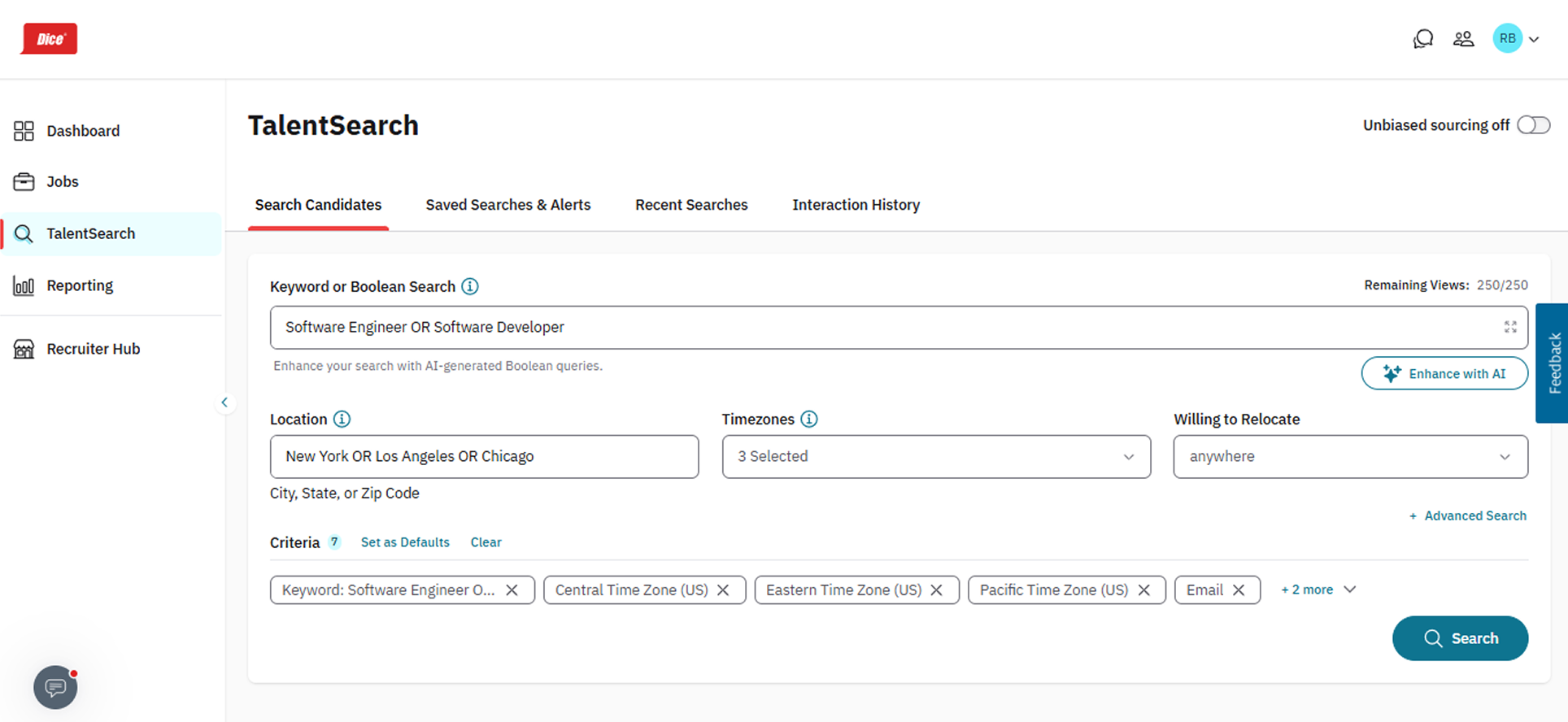The height and width of the screenshot is (722, 1568).
Task: Remove the Email criteria chip
Action: (x=1239, y=590)
